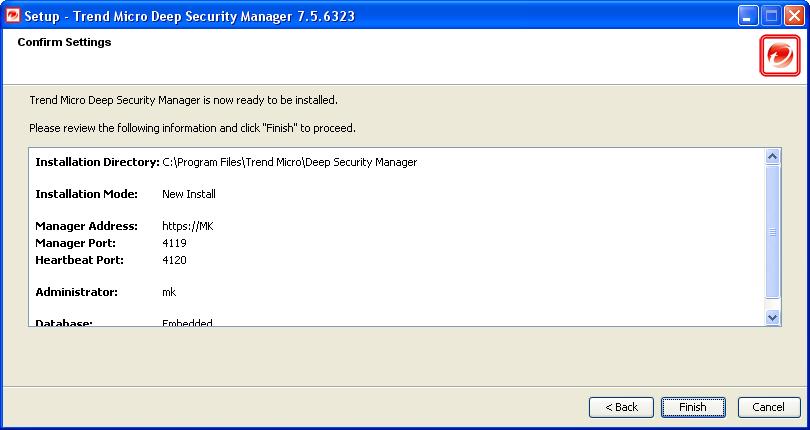Close the Setup window with the X
This screenshot has width=810, height=430.
tap(793, 16)
